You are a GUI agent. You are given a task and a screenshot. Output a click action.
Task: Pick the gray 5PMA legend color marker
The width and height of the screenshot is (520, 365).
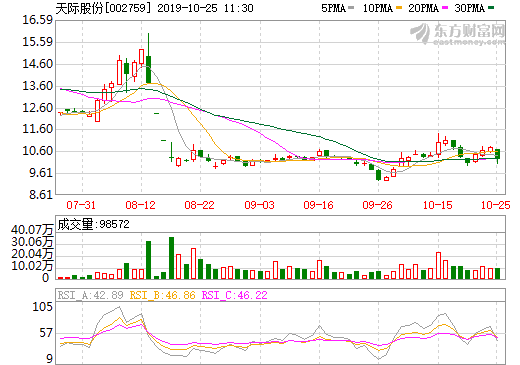(351, 8)
